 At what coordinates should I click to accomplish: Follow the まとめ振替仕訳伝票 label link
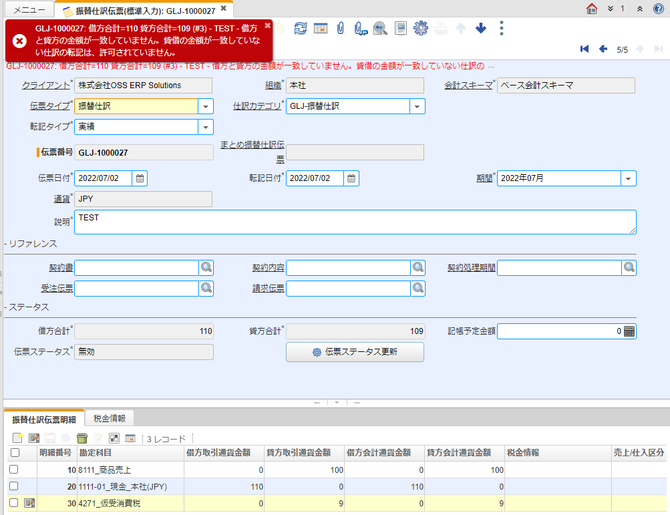[x=252, y=152]
